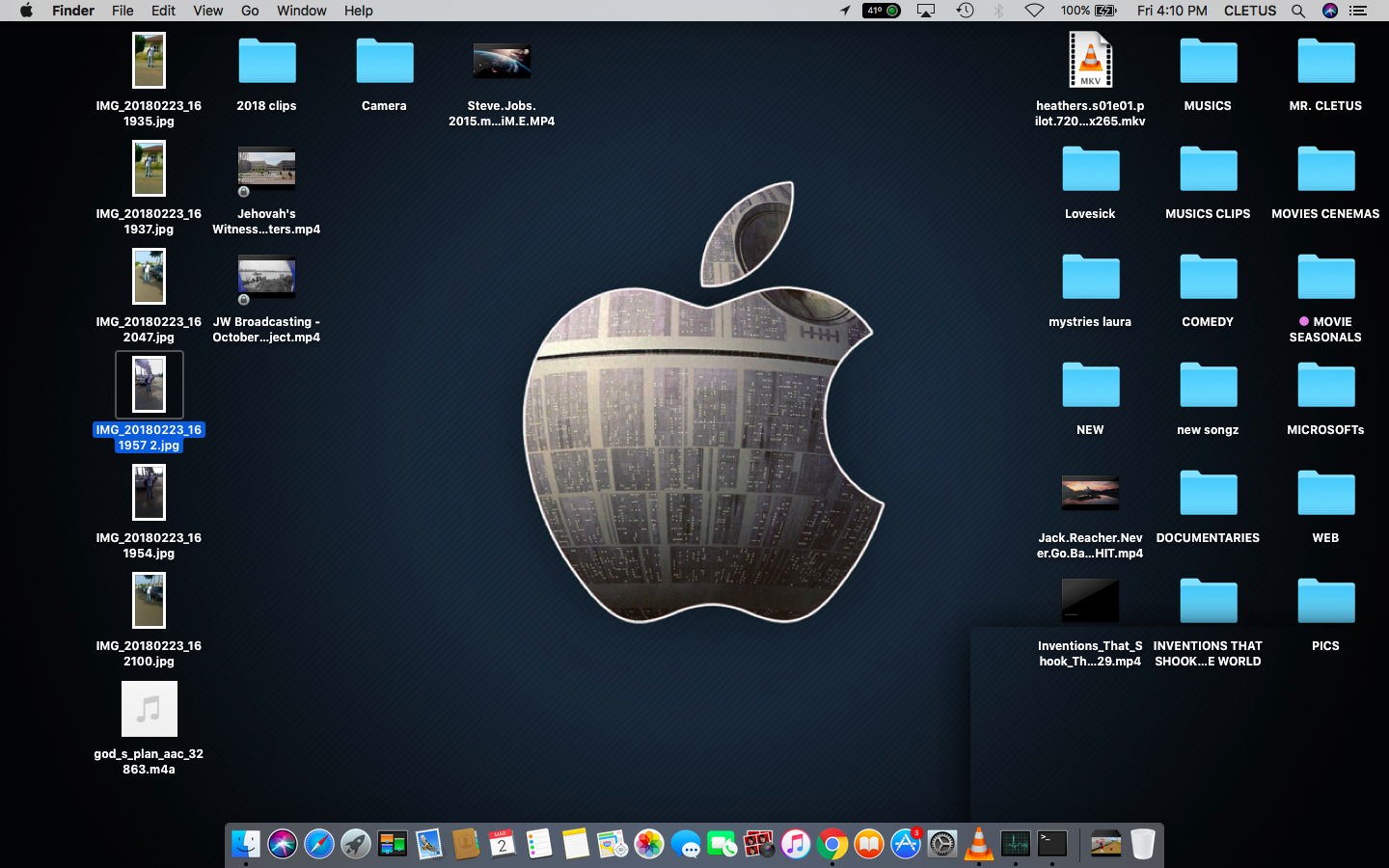The height and width of the screenshot is (868, 1389).
Task: Open the Help menu
Action: point(359,11)
